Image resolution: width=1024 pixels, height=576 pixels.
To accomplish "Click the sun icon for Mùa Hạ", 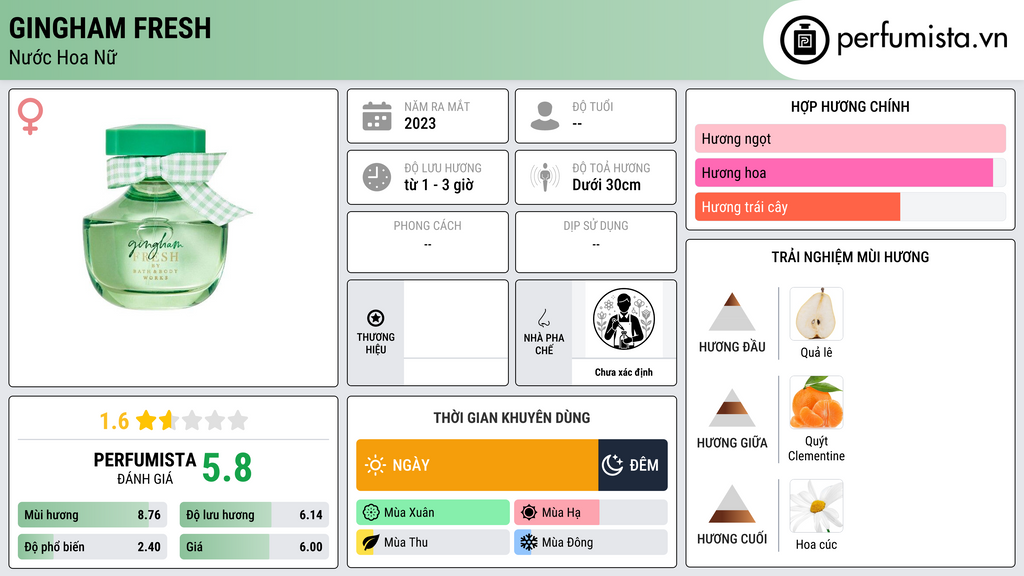I will [529, 513].
